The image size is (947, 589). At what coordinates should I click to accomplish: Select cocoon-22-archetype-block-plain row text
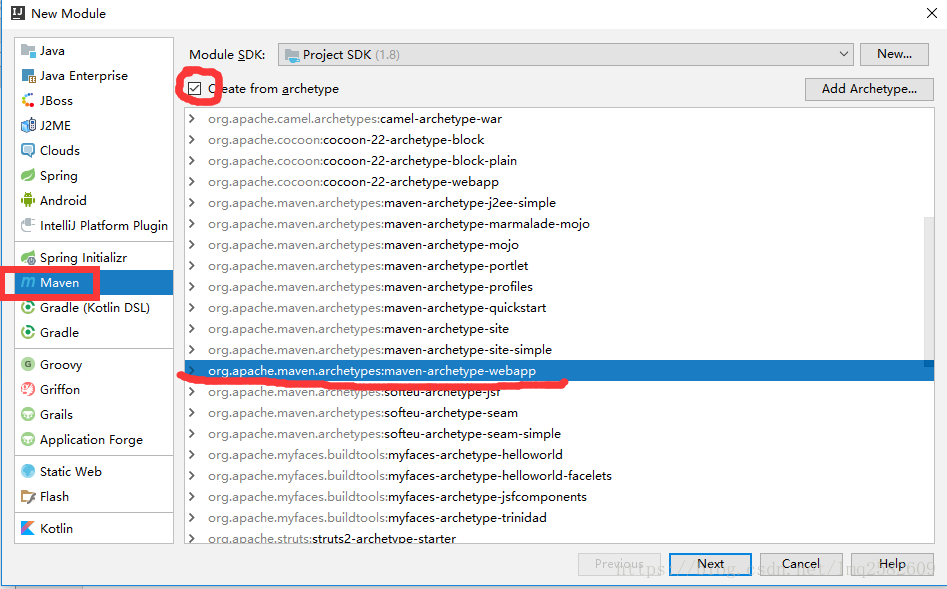click(362, 161)
